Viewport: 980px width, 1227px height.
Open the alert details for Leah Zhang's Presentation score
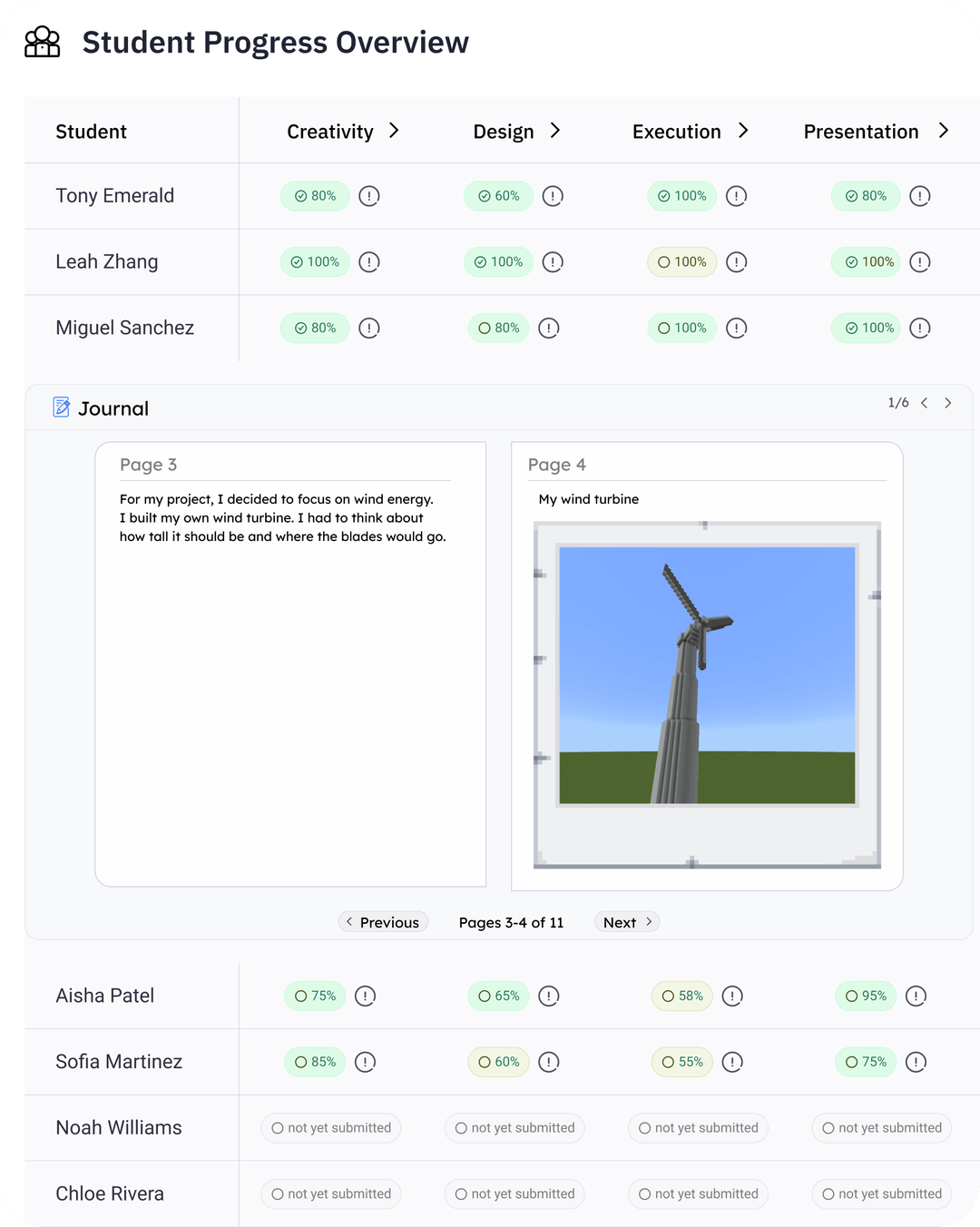pyautogui.click(x=919, y=261)
